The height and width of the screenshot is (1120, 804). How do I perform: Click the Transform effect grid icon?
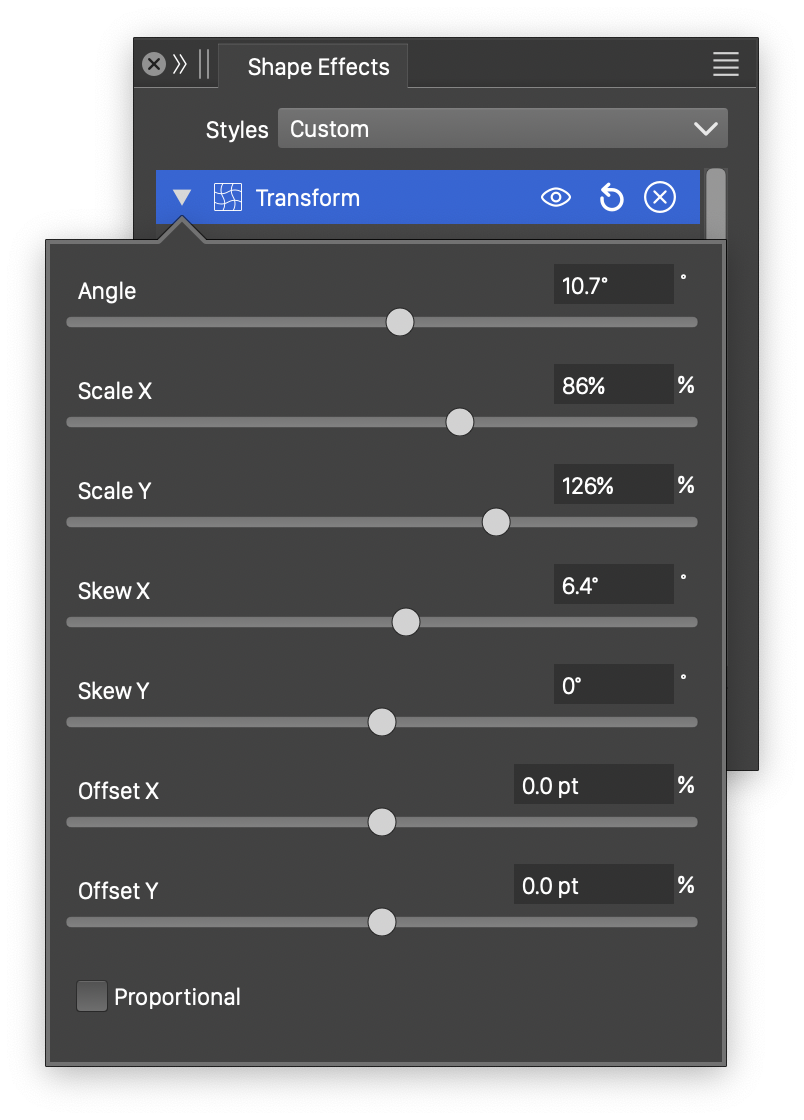(x=228, y=198)
